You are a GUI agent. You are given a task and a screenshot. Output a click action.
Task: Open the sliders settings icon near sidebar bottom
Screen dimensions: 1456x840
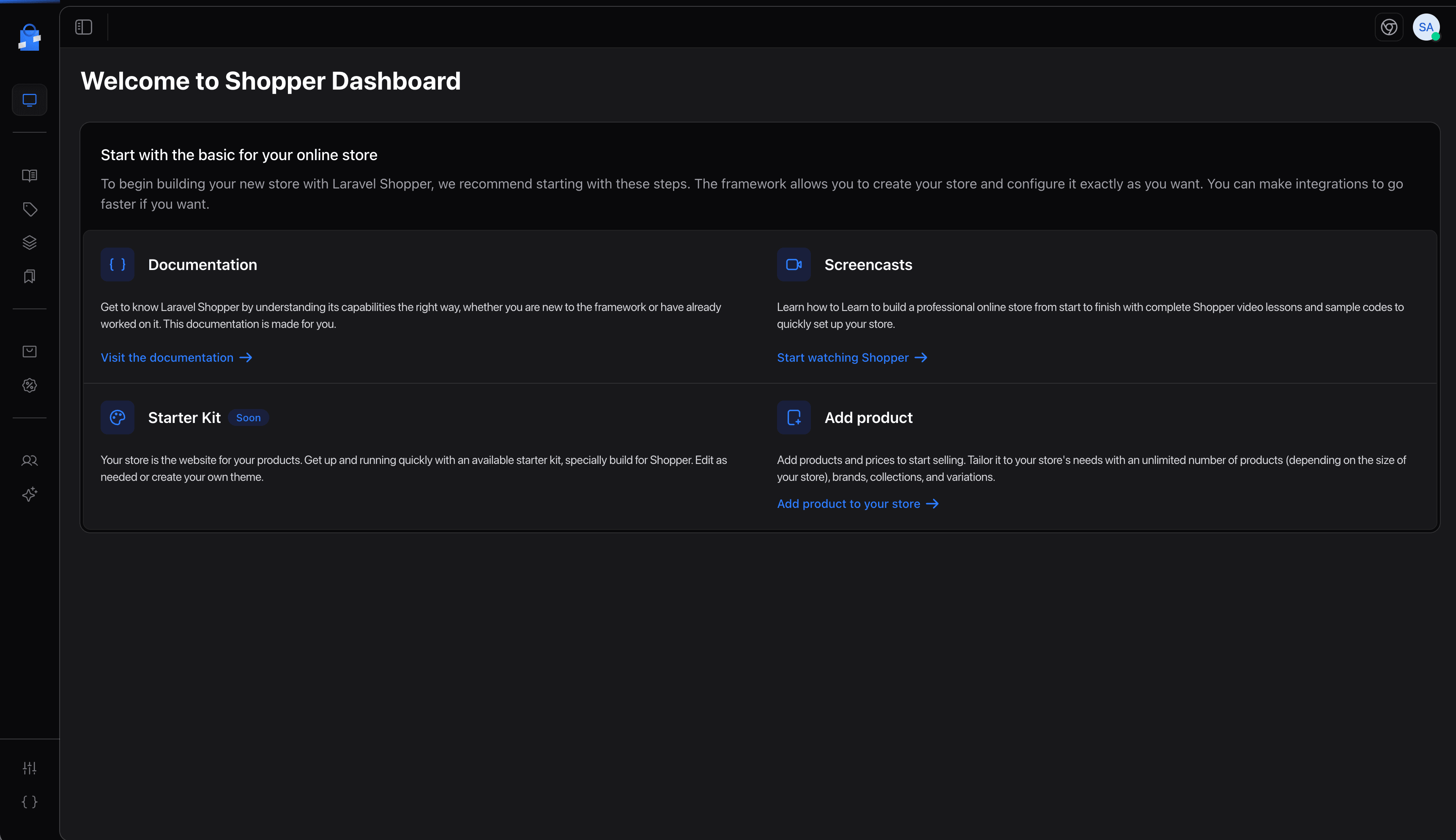pos(29,767)
